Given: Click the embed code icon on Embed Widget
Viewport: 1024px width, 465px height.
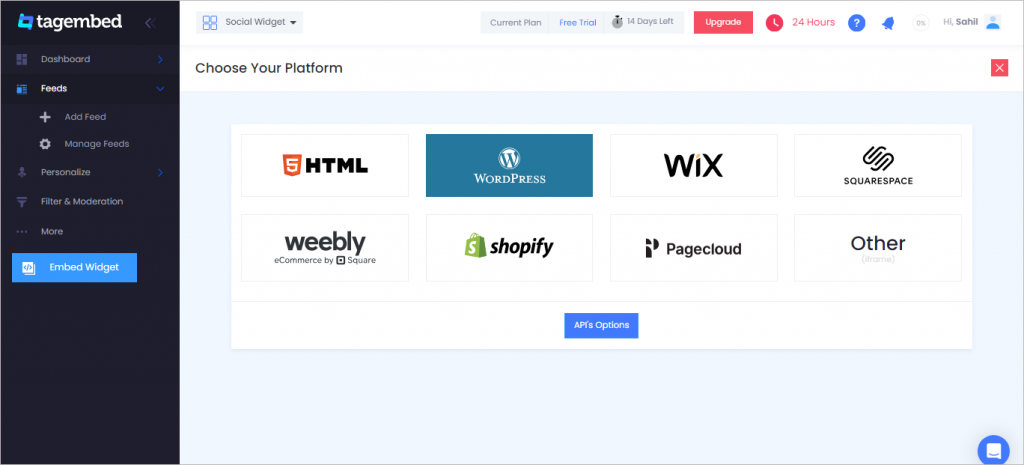Looking at the screenshot, I should pos(28,268).
